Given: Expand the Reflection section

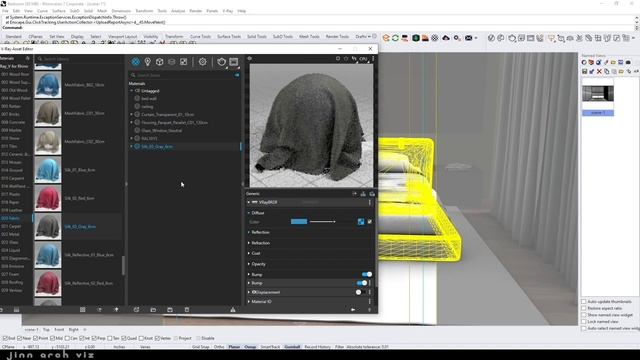Looking at the screenshot, I should (249, 232).
